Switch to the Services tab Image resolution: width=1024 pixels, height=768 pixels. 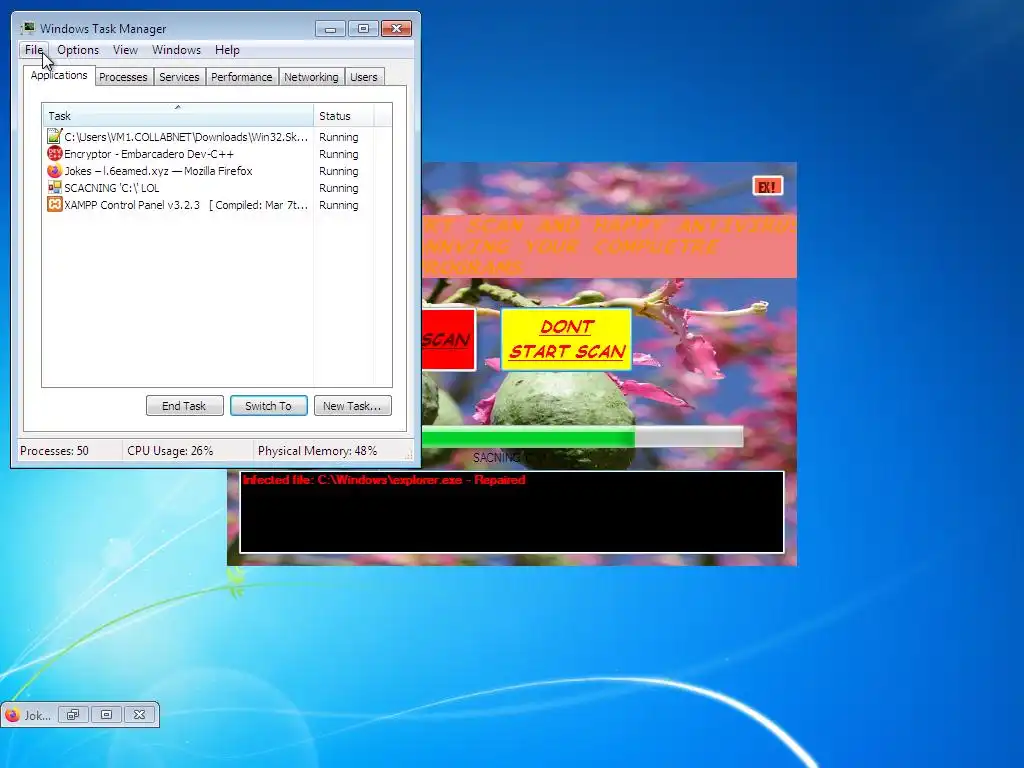[x=179, y=77]
